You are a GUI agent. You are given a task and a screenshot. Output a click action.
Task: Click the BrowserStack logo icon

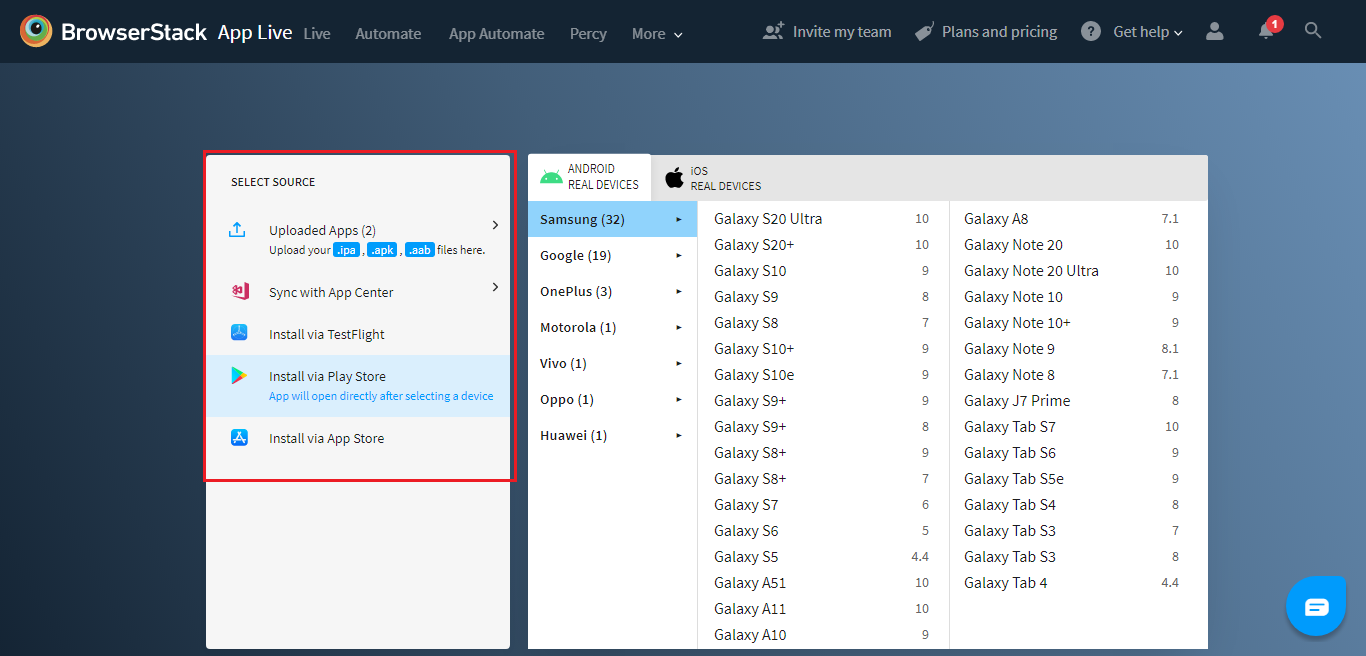36,31
